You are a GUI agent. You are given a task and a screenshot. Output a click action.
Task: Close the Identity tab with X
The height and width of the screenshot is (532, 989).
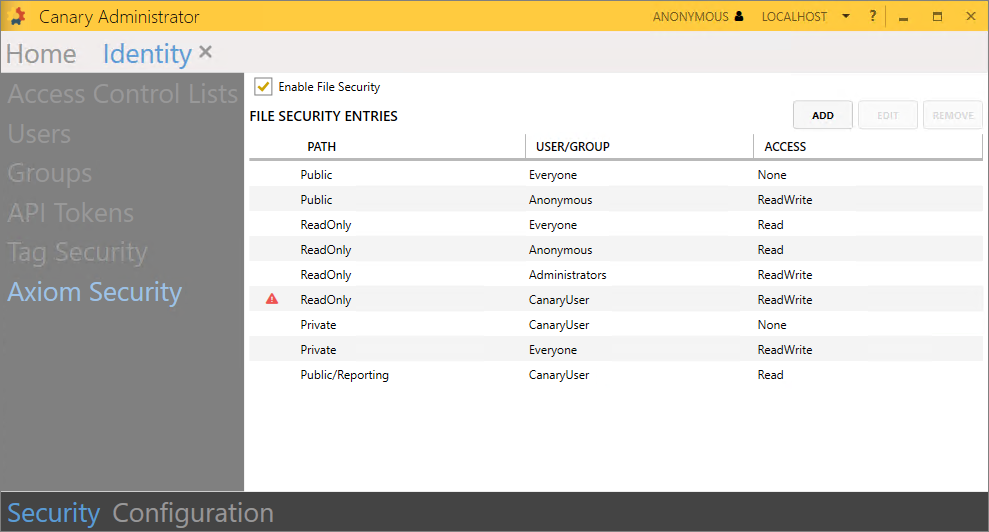(205, 52)
